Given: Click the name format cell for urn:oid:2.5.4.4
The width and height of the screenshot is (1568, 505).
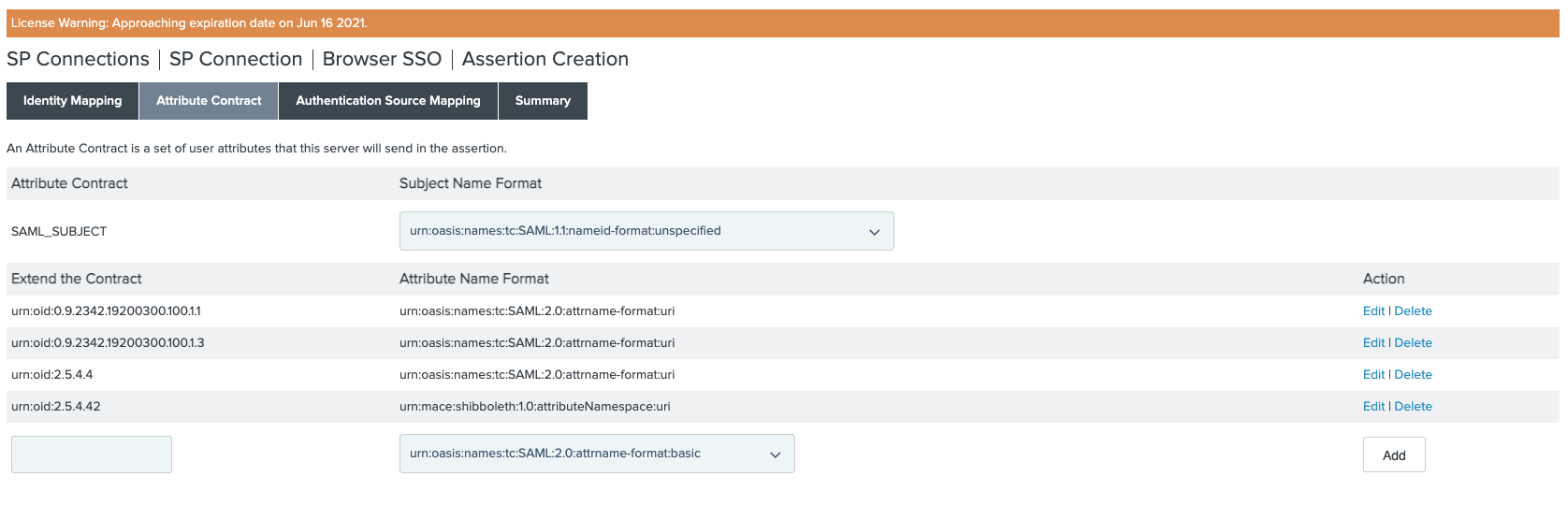Looking at the screenshot, I should click(537, 375).
